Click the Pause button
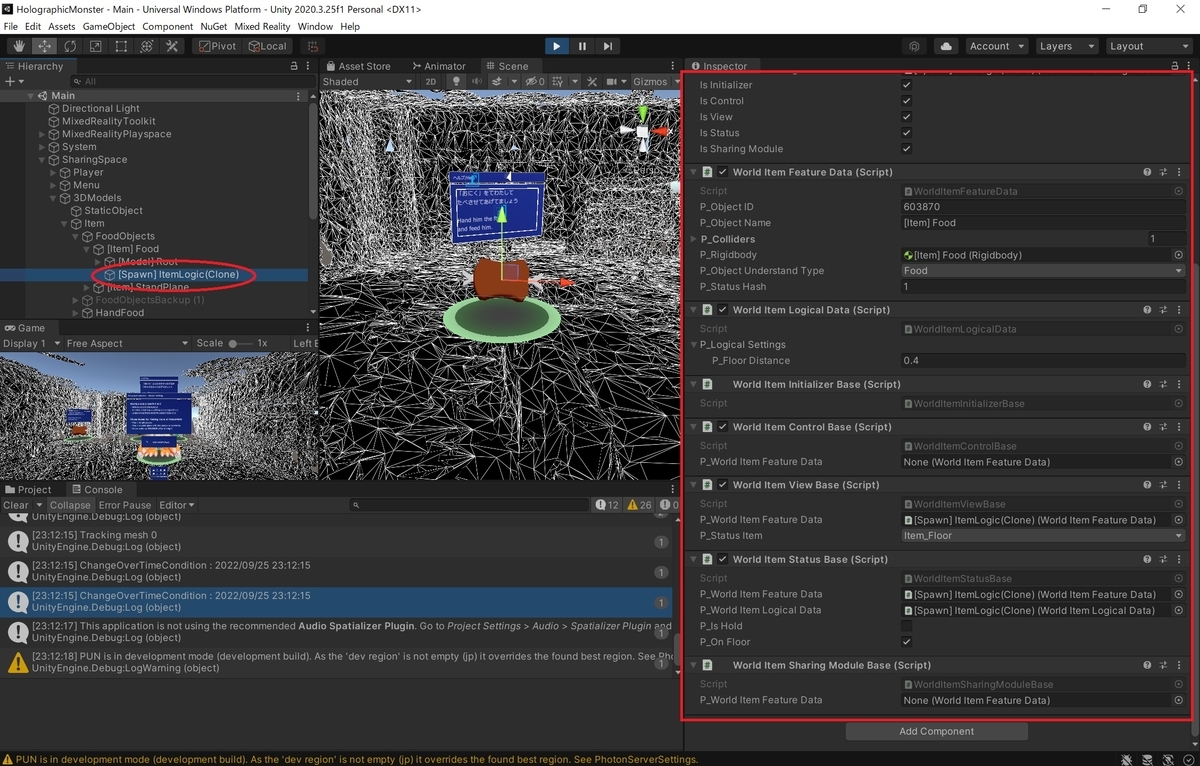This screenshot has width=1200, height=766. tap(582, 46)
